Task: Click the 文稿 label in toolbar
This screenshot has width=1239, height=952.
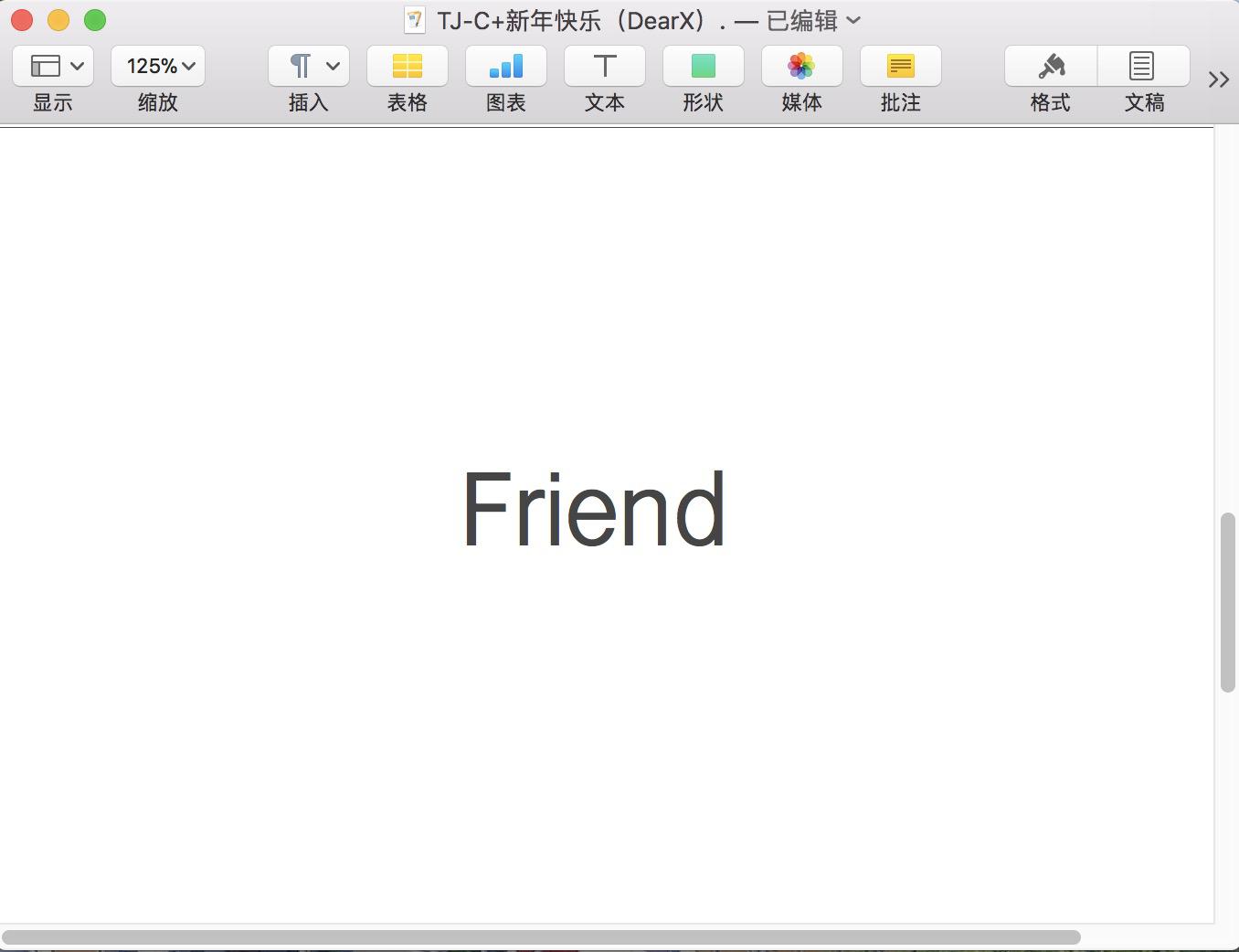Action: (1144, 102)
